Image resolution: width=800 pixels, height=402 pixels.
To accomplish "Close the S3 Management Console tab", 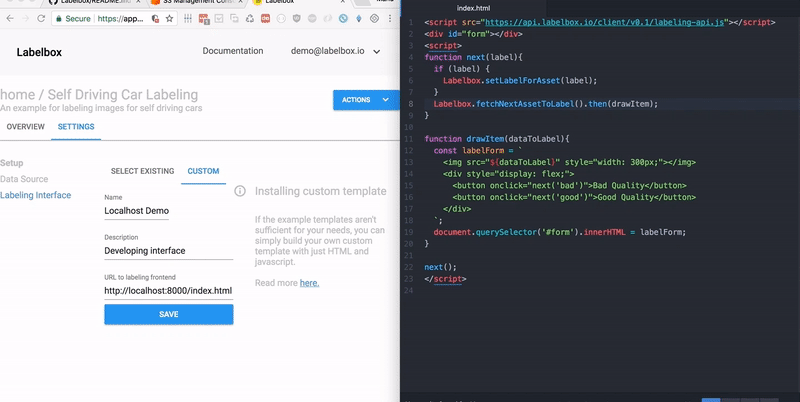I will [x=240, y=2].
